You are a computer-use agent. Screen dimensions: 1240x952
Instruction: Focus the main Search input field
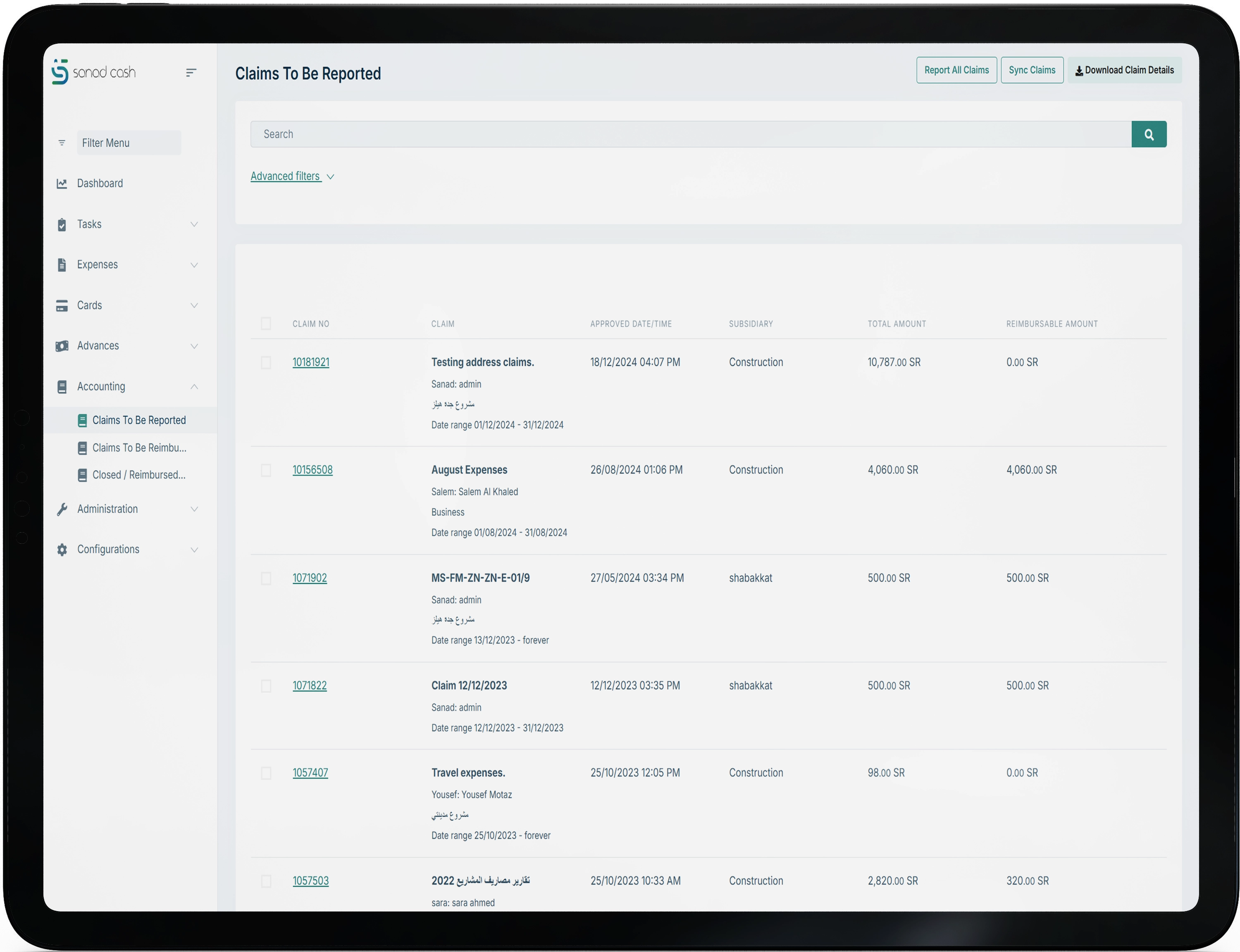690,134
